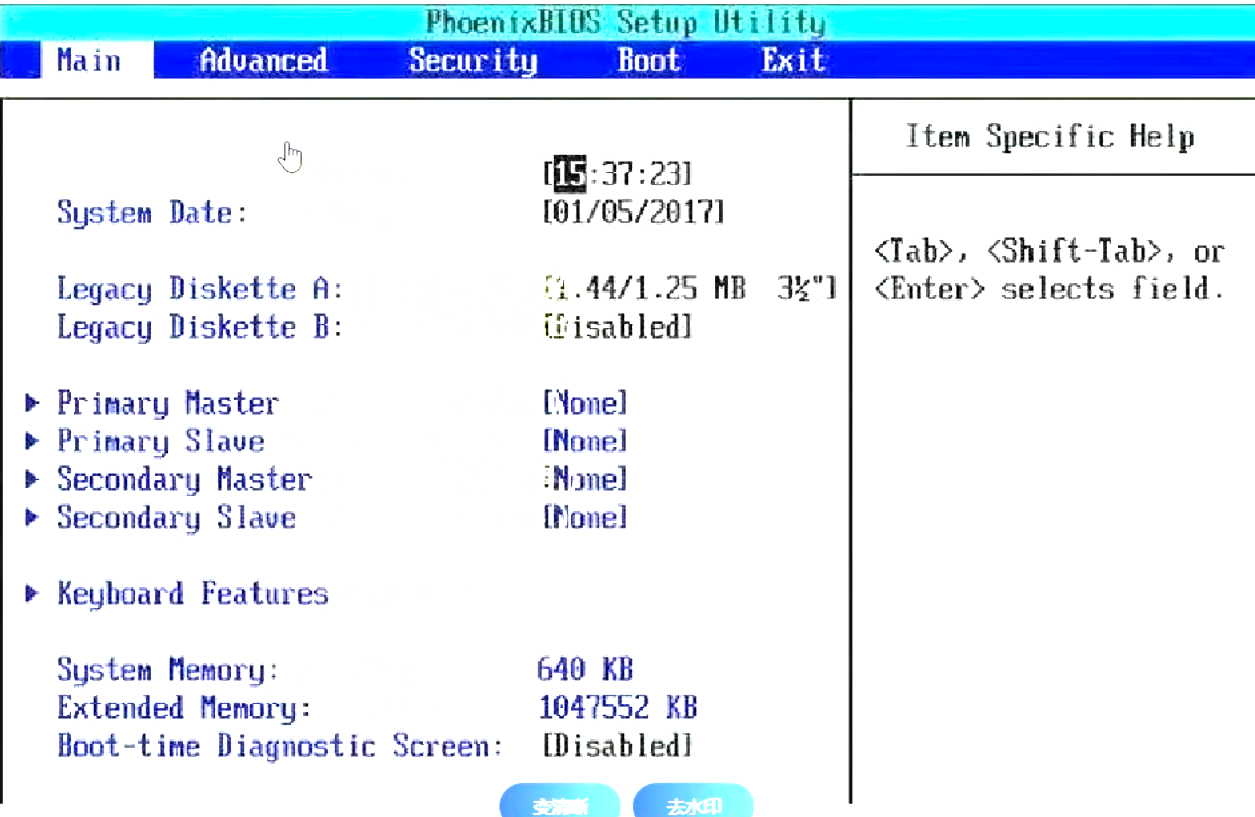Click the System Memory label
The width and height of the screenshot is (1255, 817).
coord(168,670)
